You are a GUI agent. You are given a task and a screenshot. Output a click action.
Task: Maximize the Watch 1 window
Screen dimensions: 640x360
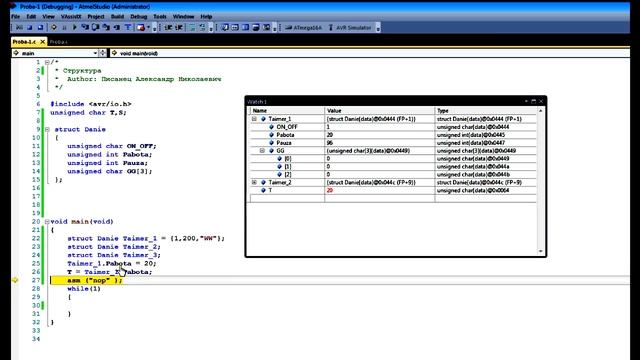[x=533, y=101]
